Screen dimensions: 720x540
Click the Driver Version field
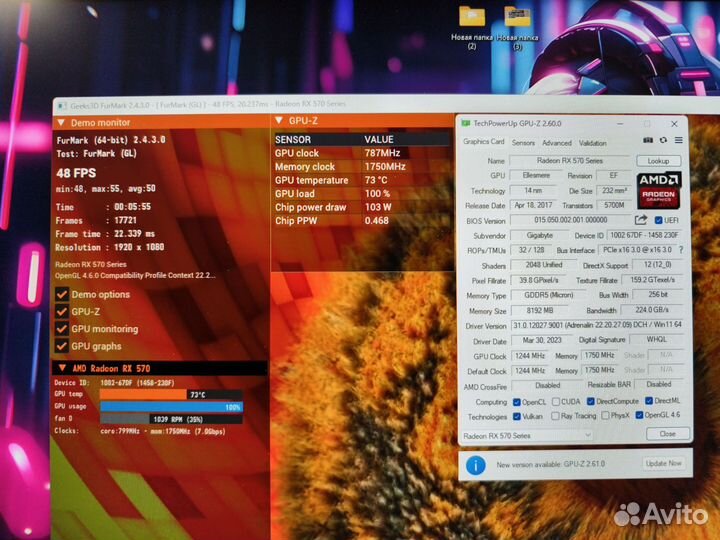click(597, 325)
